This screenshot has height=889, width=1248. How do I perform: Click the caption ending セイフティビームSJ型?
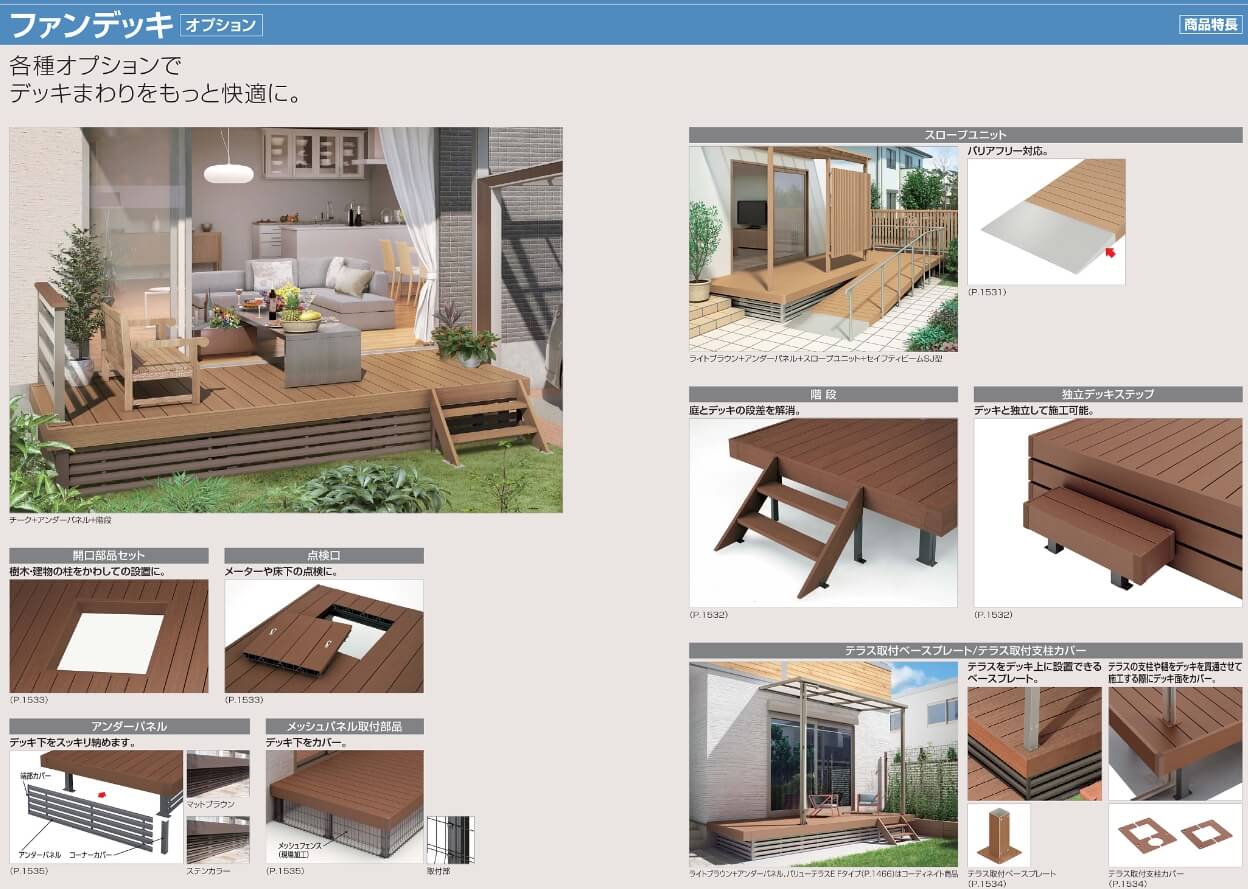[x=816, y=358]
